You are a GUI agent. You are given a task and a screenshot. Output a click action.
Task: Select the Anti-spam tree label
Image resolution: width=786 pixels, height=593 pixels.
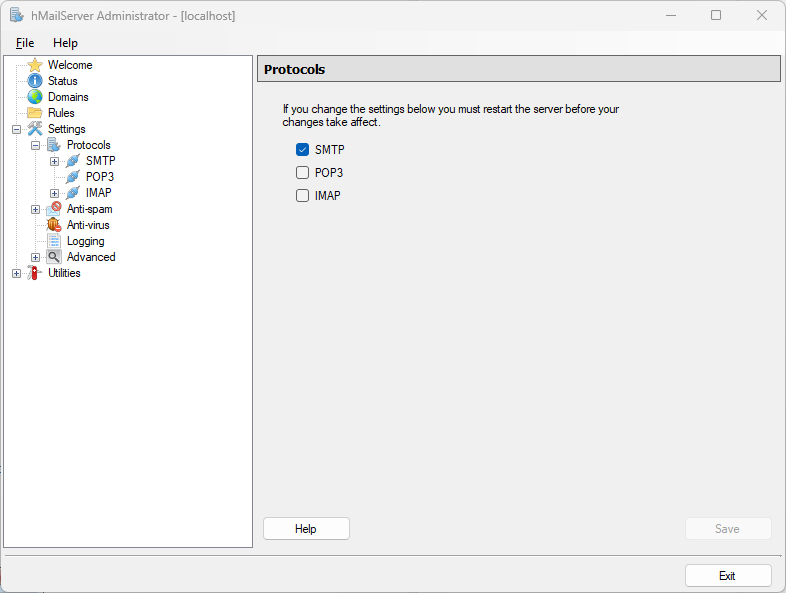pyautogui.click(x=90, y=209)
